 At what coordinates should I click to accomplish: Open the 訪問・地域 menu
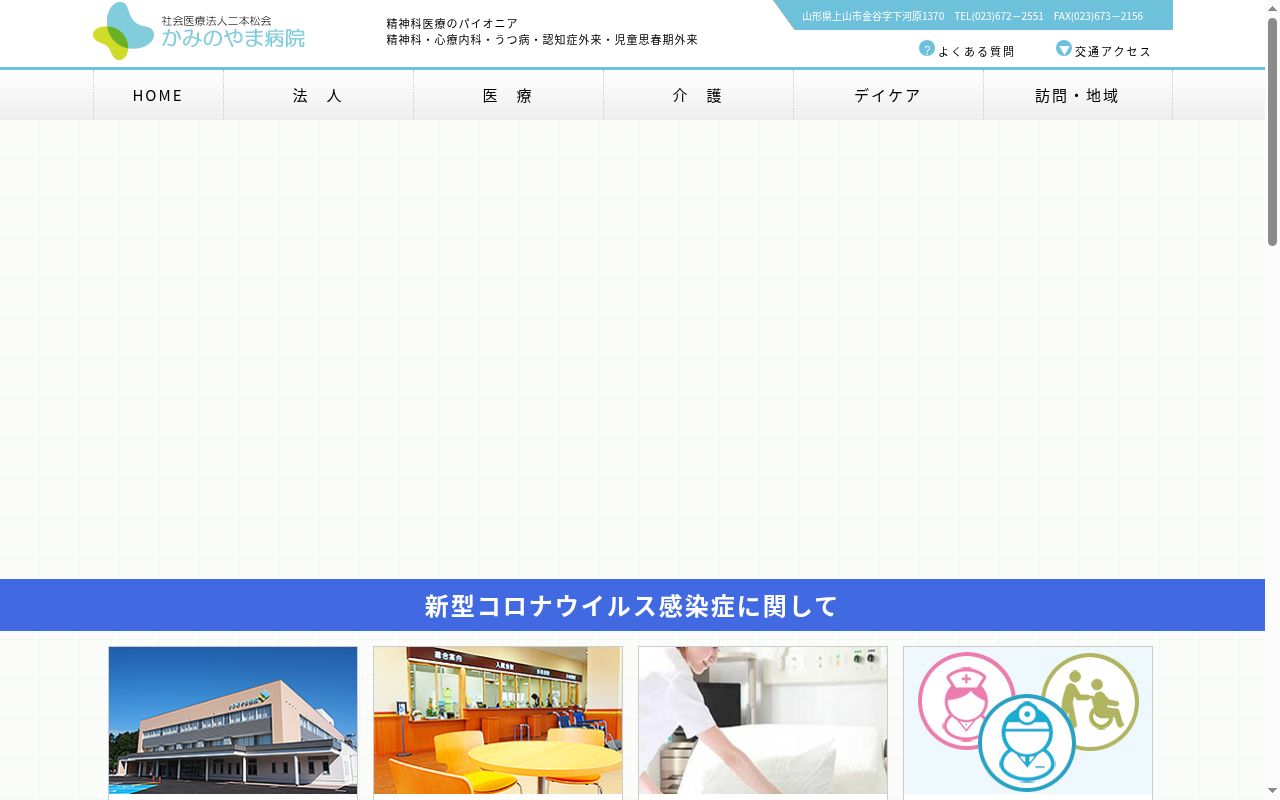[1077, 95]
